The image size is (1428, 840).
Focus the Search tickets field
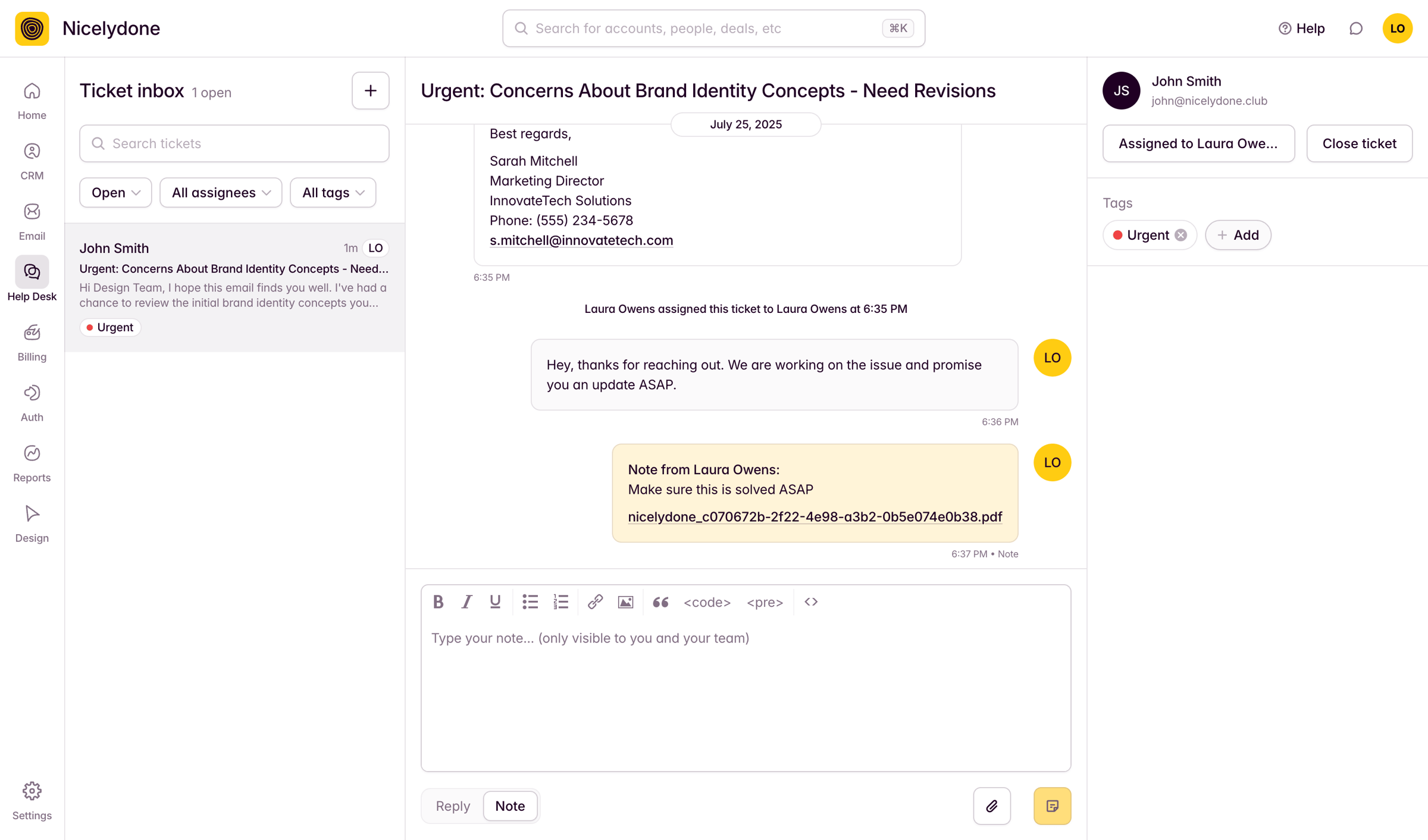(234, 143)
